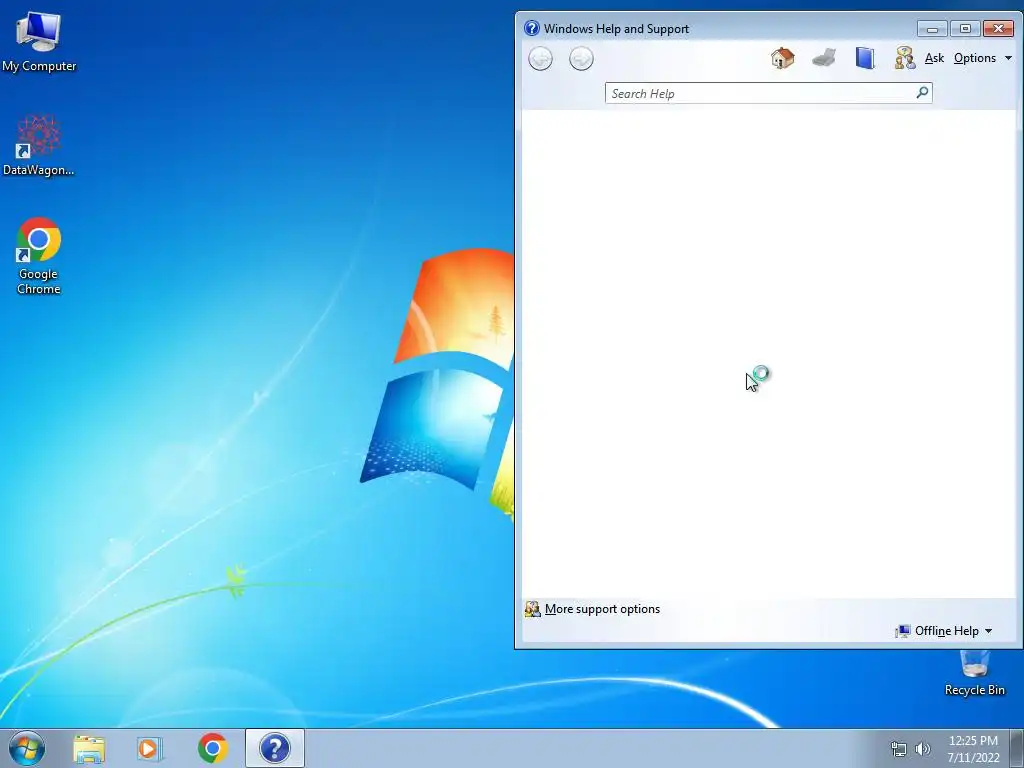
Task: Go forward in Help and Support
Action: (581, 59)
